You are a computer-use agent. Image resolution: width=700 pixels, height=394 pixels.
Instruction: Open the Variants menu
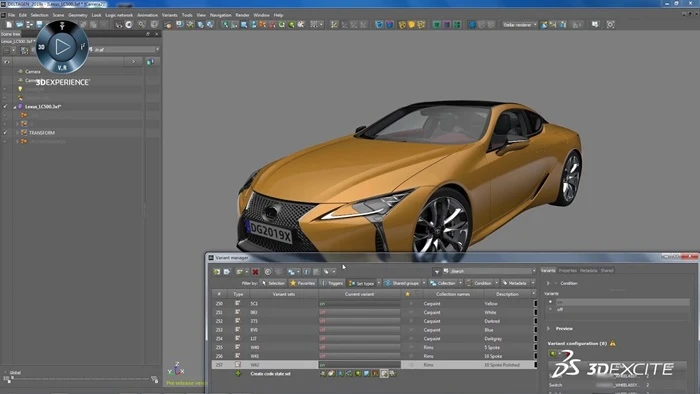[170, 15]
